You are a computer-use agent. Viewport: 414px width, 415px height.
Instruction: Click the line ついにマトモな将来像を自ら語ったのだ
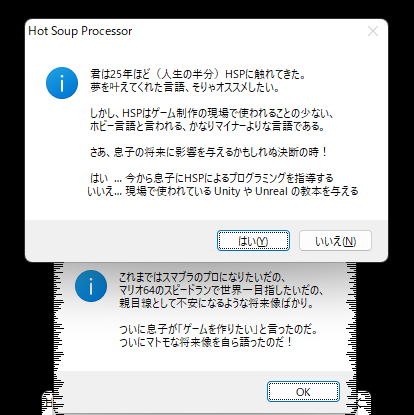pyautogui.click(x=206, y=342)
